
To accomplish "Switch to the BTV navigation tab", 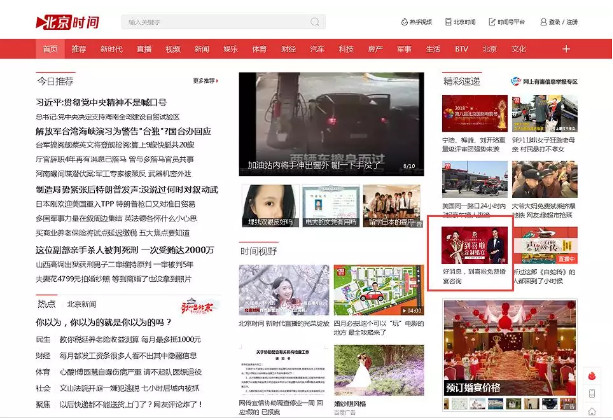I will coord(461,48).
